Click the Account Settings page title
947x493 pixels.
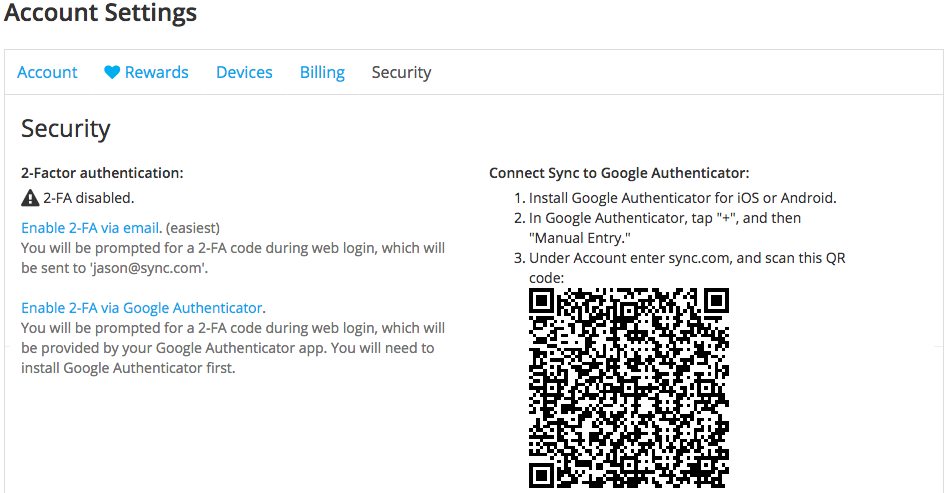pyautogui.click(x=100, y=14)
